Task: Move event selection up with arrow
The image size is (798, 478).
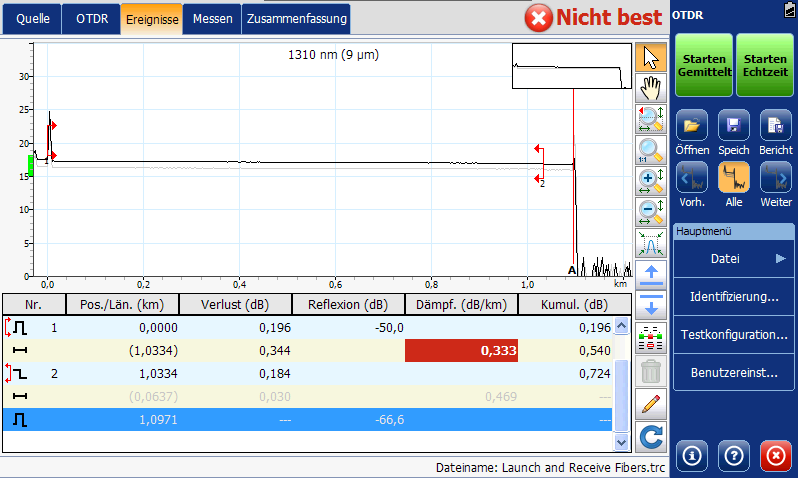Action: coord(651,275)
